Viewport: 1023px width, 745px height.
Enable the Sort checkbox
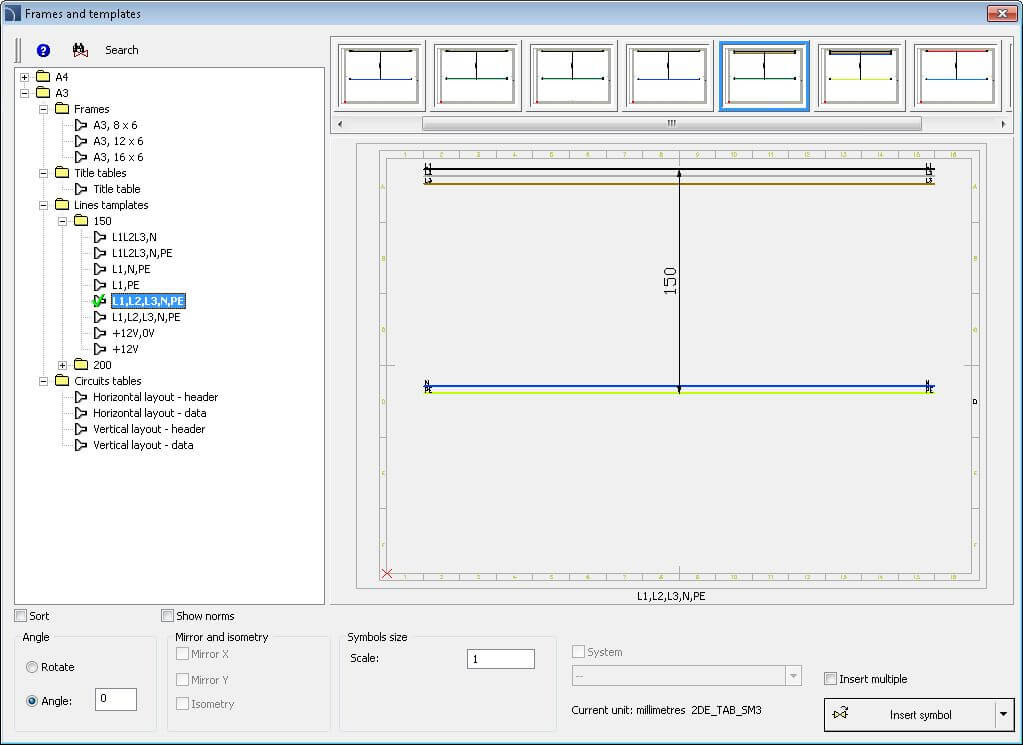click(21, 616)
